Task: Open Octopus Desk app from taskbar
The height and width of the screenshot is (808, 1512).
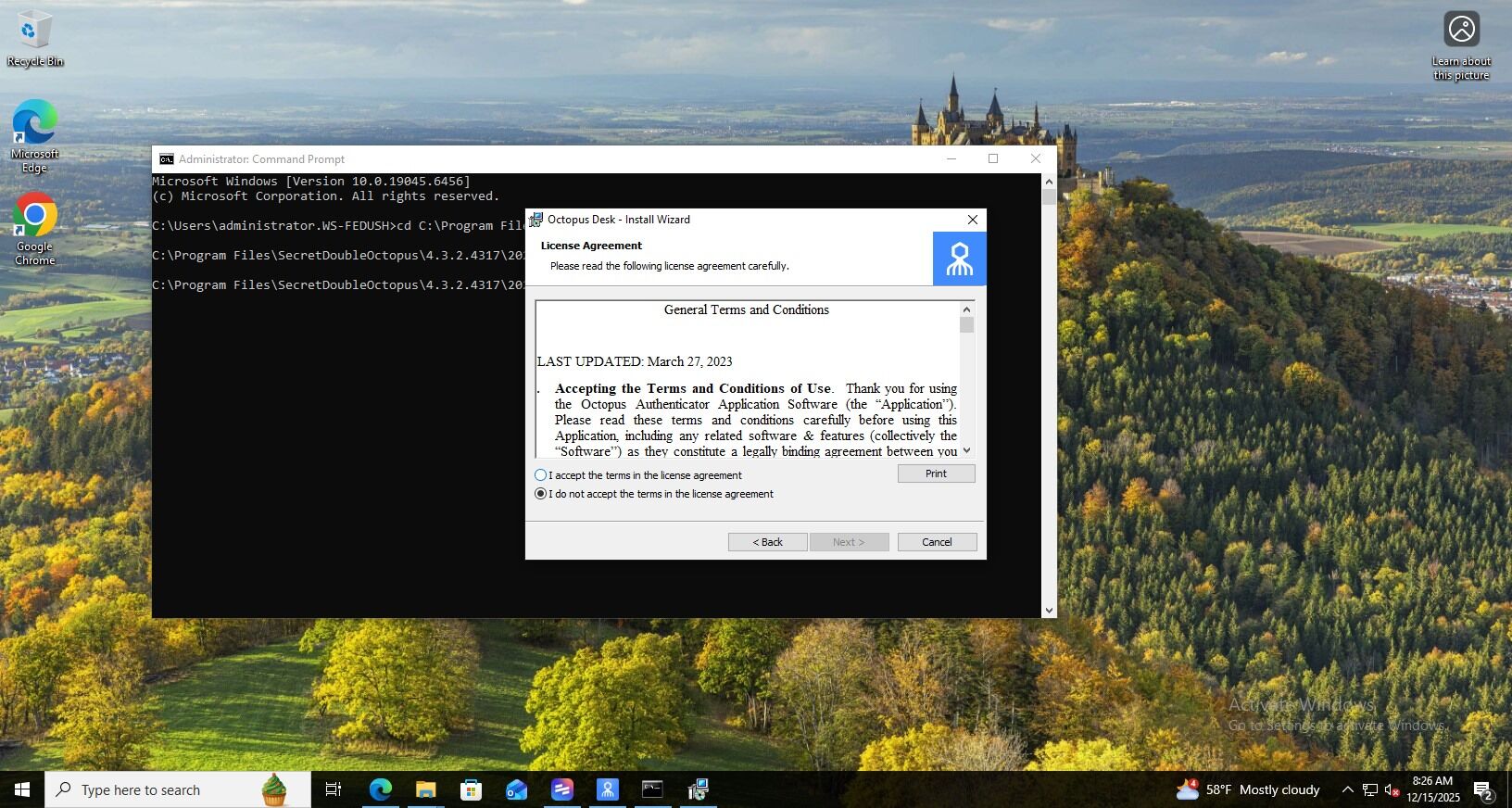Action: pos(608,789)
